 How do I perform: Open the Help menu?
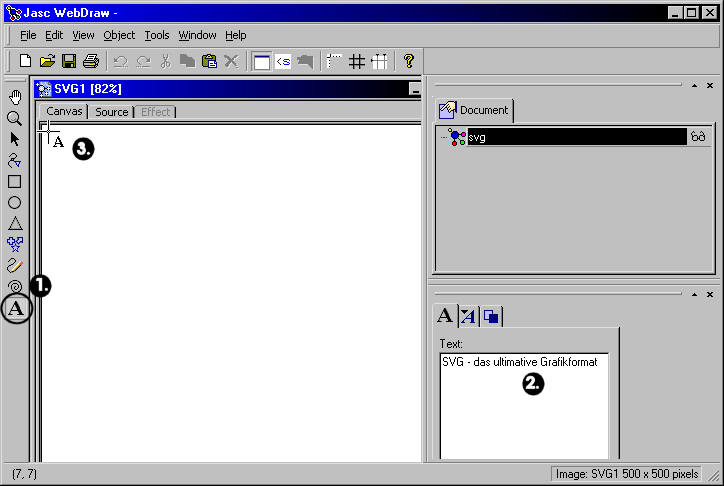coord(235,35)
